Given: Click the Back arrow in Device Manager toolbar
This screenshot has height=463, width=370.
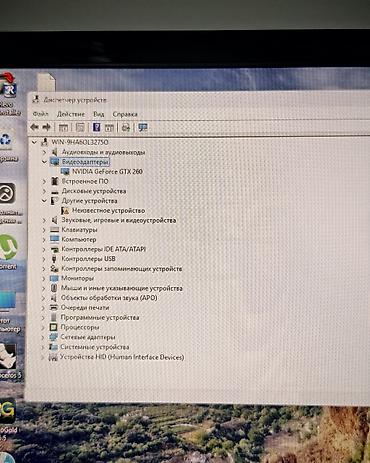Looking at the screenshot, I should 34,127.
